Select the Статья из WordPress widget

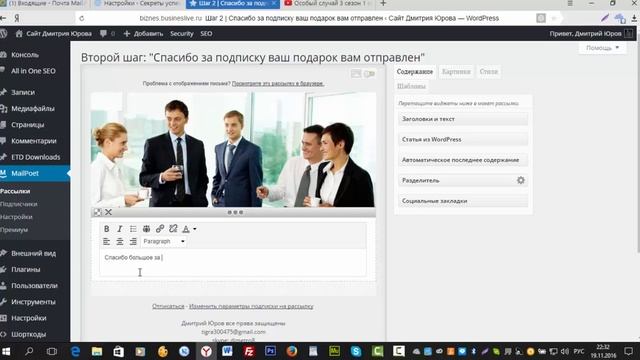(x=463, y=140)
